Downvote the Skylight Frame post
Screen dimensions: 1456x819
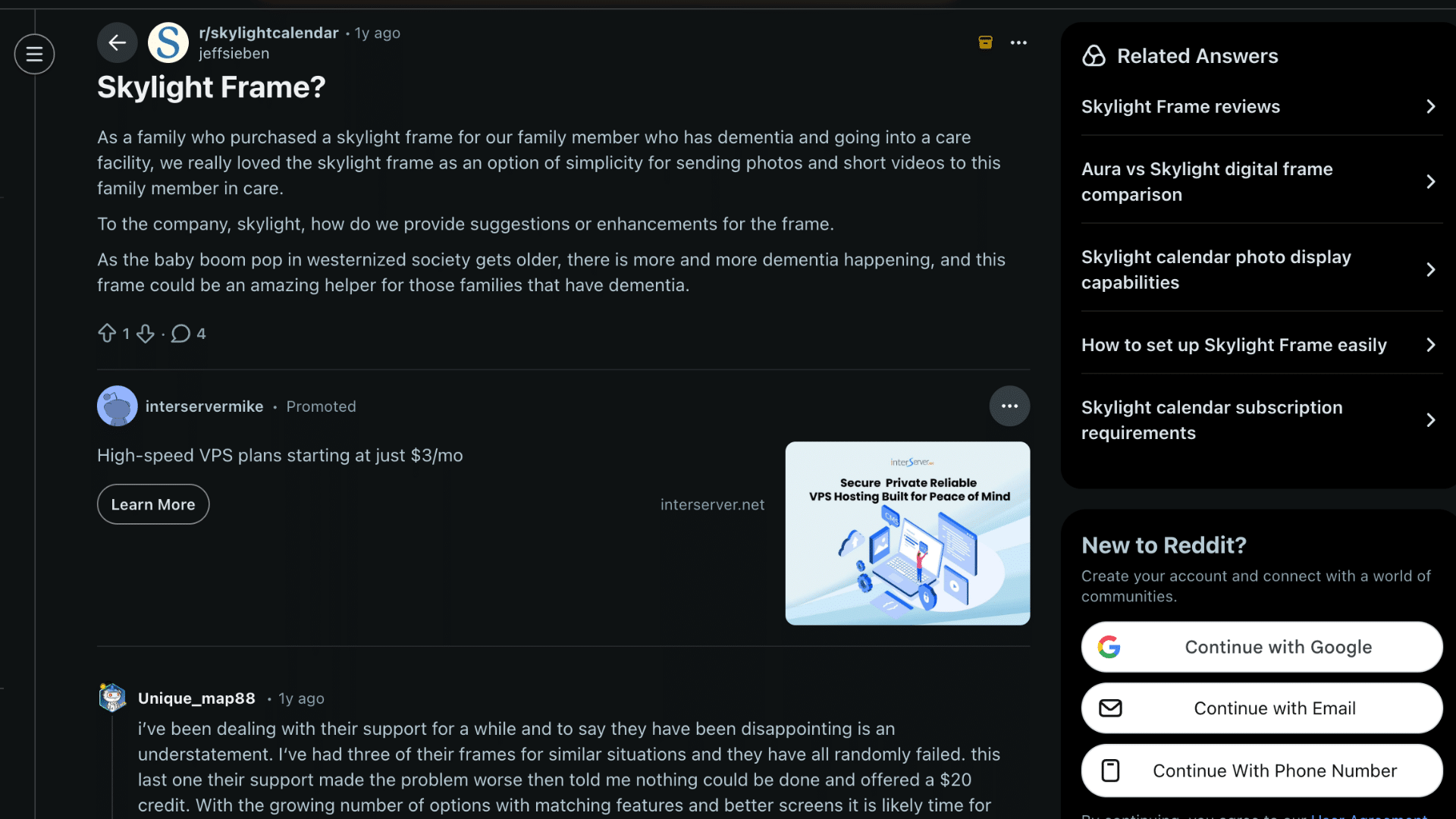146,333
